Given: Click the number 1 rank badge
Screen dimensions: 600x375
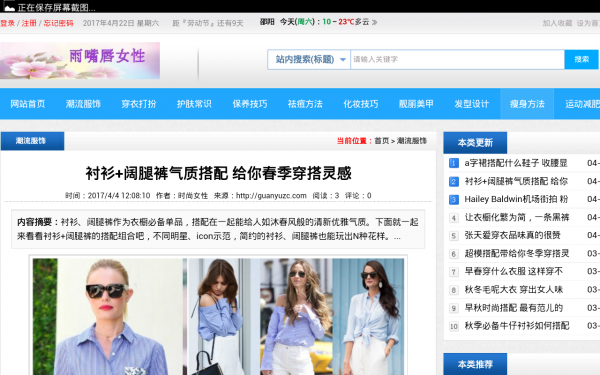Looking at the screenshot, I should [x=453, y=163].
